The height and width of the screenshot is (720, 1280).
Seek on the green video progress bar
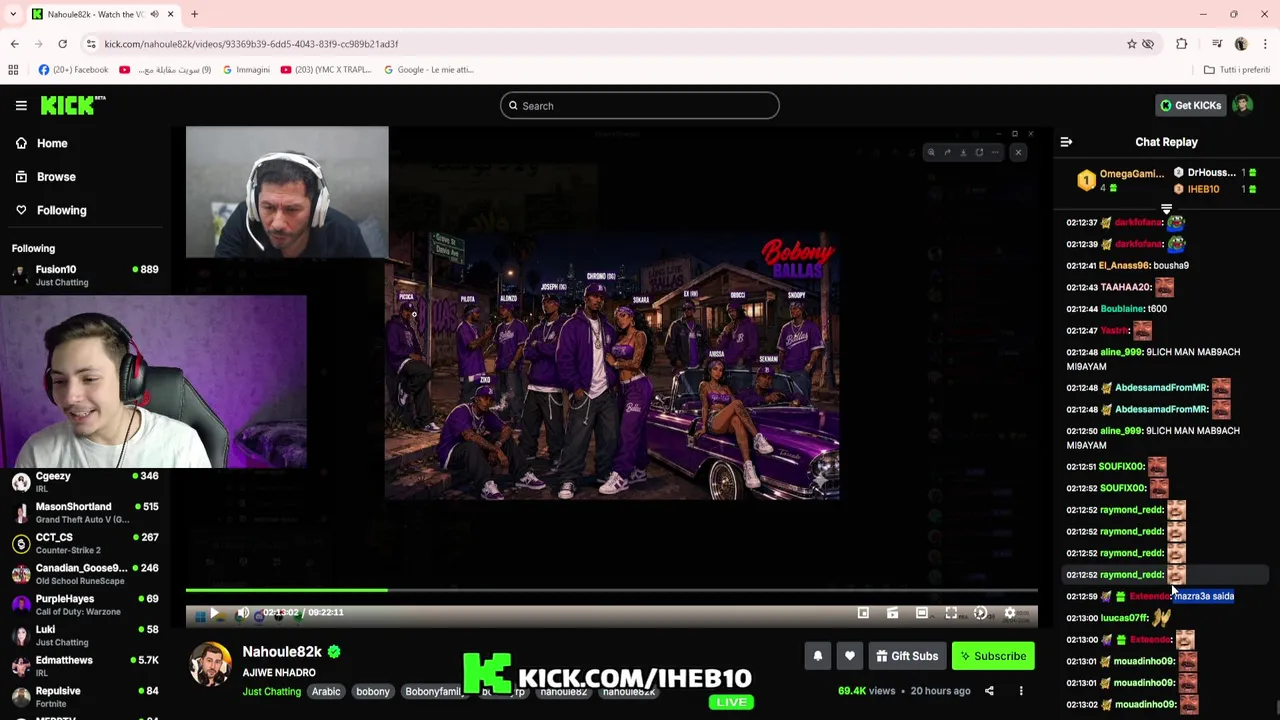tap(611, 590)
